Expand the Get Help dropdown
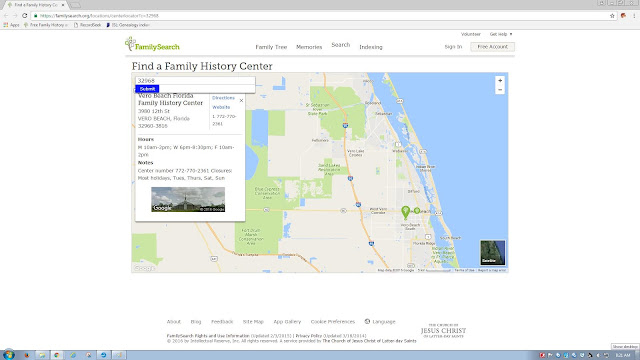 (501, 34)
